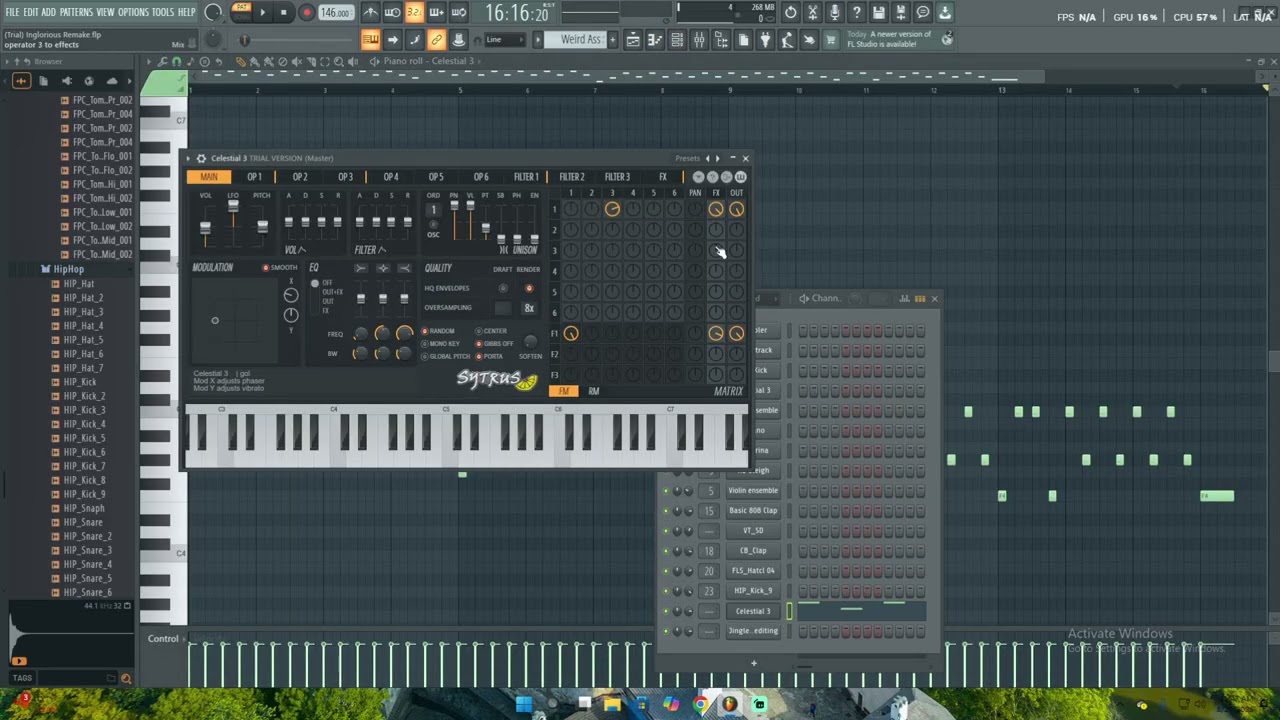Image resolution: width=1280 pixels, height=720 pixels.
Task: Open the EDIT menu
Action: coord(31,12)
